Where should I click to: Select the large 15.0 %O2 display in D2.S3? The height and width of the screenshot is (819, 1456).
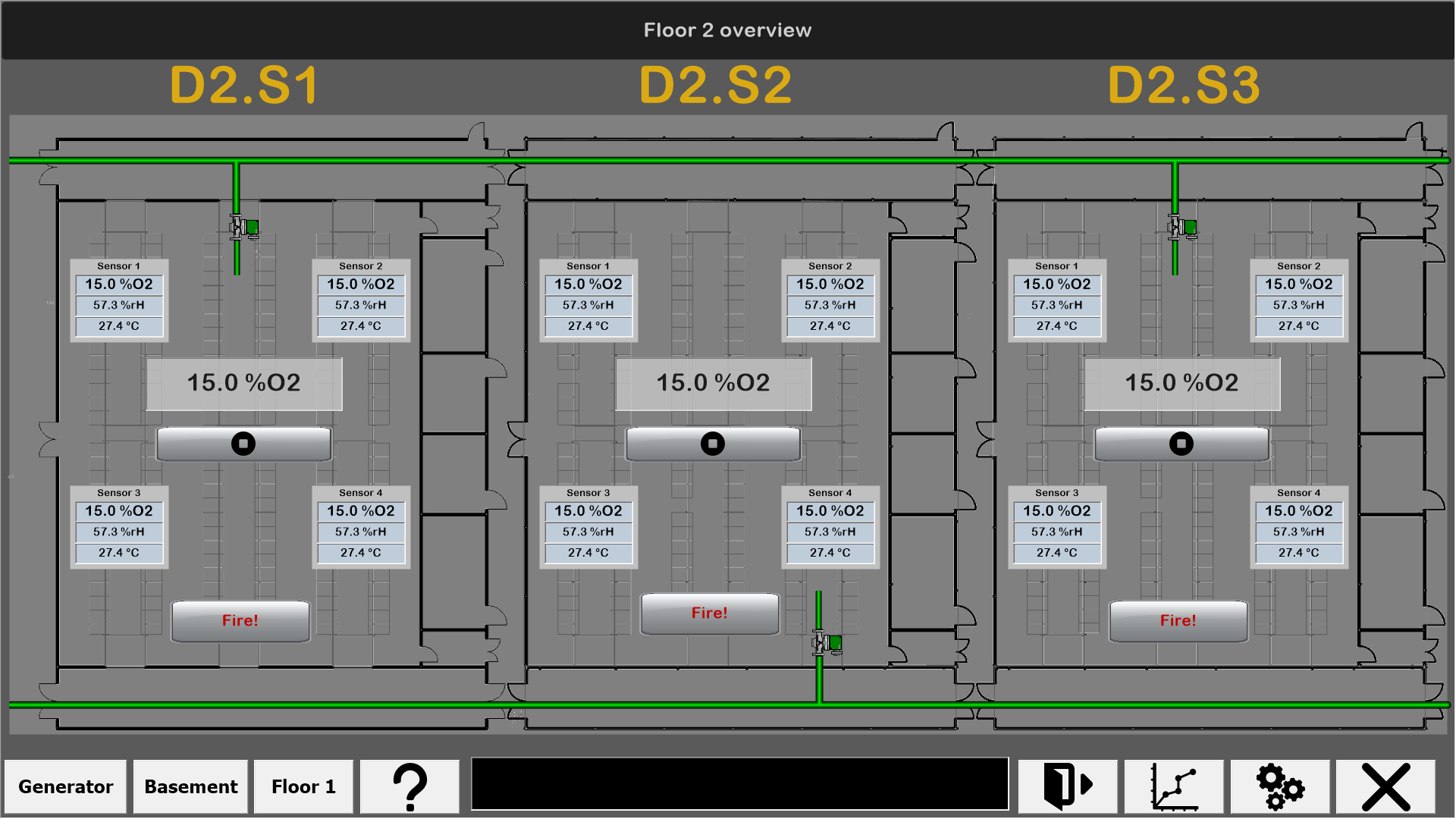point(1182,384)
